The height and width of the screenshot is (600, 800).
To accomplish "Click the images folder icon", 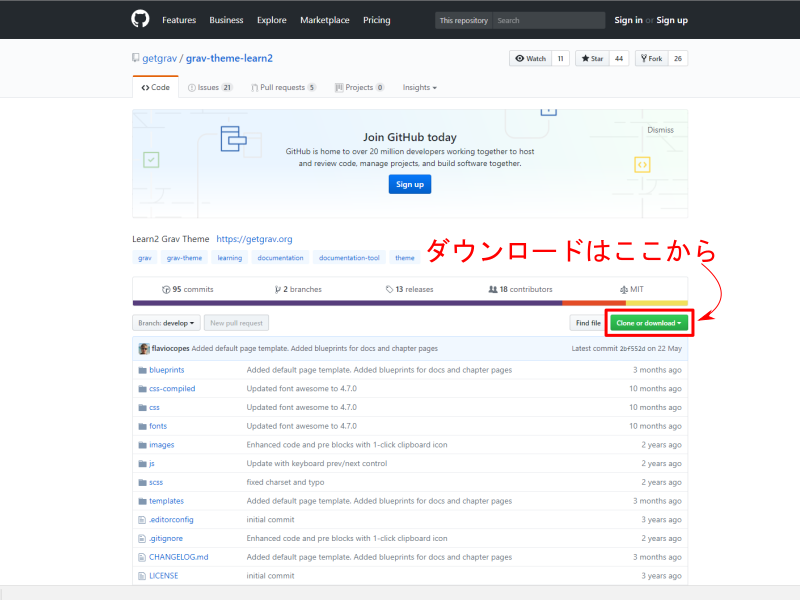I will tap(142, 445).
